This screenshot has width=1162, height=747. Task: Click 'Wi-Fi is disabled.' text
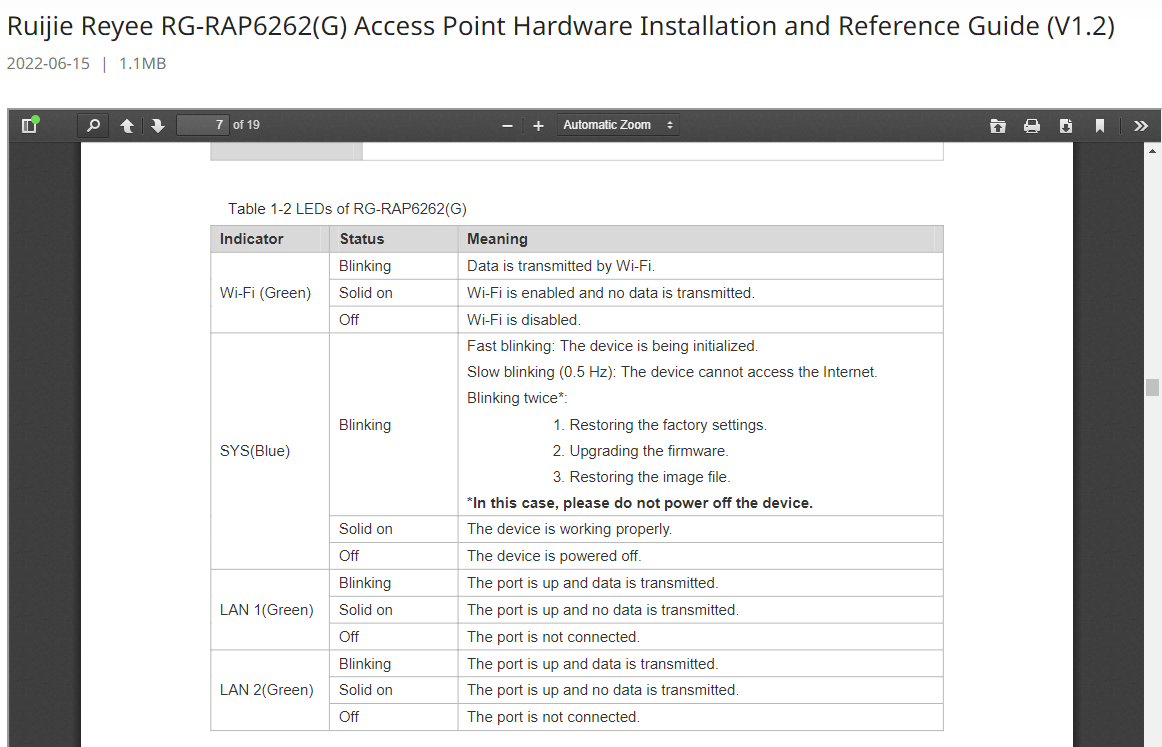pos(524,320)
